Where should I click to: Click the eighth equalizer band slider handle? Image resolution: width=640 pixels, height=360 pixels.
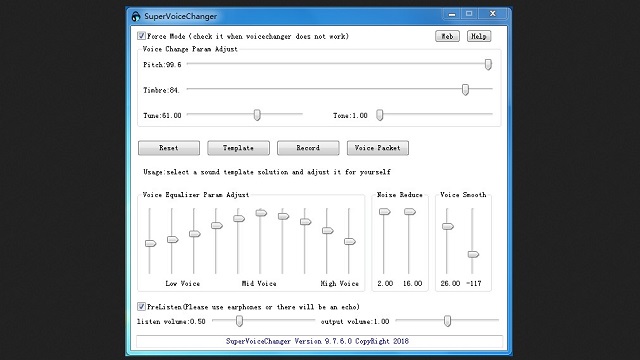point(305,222)
